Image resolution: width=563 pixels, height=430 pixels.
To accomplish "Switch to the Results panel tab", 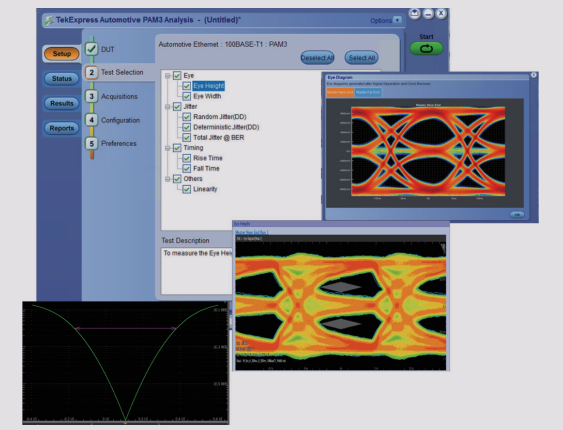I will (61, 103).
